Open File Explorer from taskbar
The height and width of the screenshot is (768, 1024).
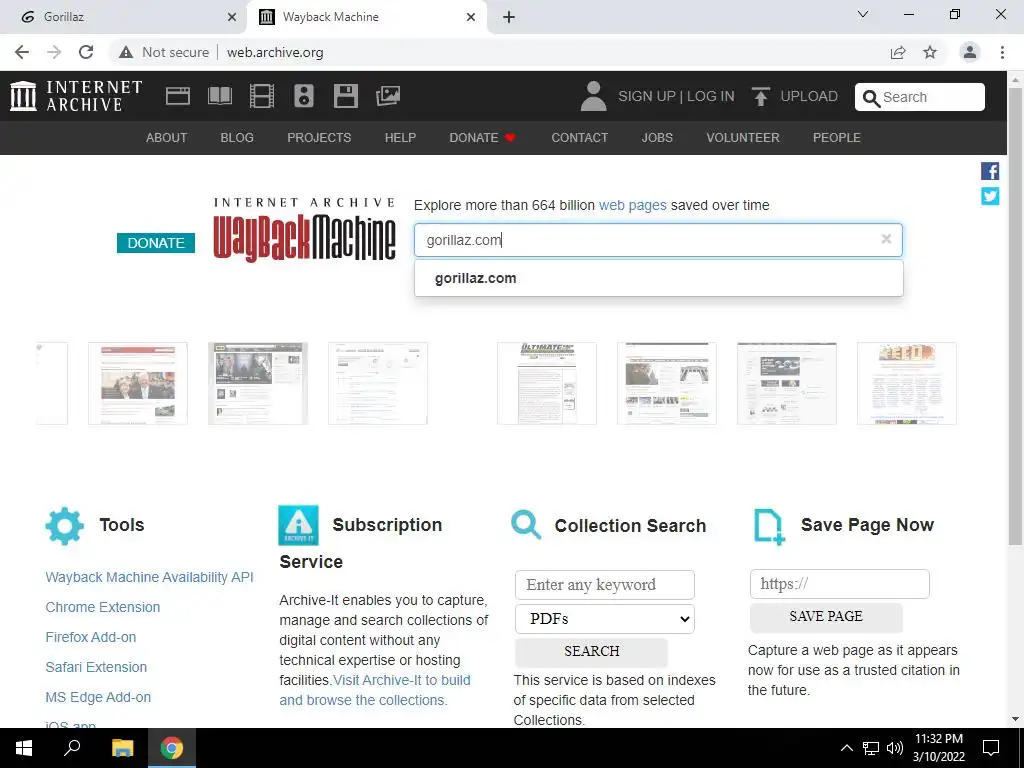coord(122,748)
